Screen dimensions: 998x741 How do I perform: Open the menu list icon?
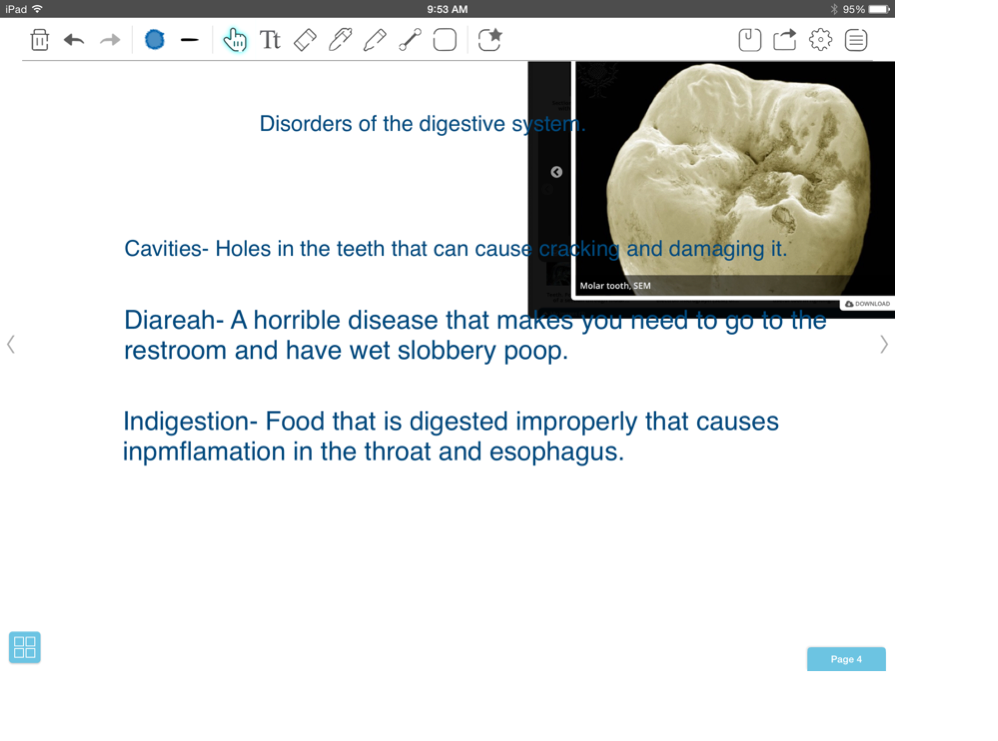coord(856,40)
